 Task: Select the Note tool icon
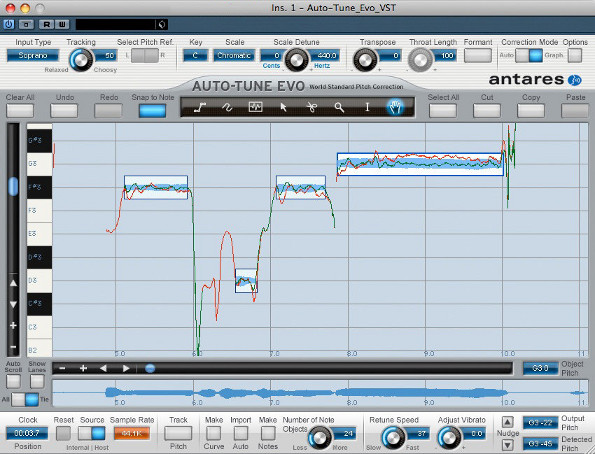coord(255,107)
